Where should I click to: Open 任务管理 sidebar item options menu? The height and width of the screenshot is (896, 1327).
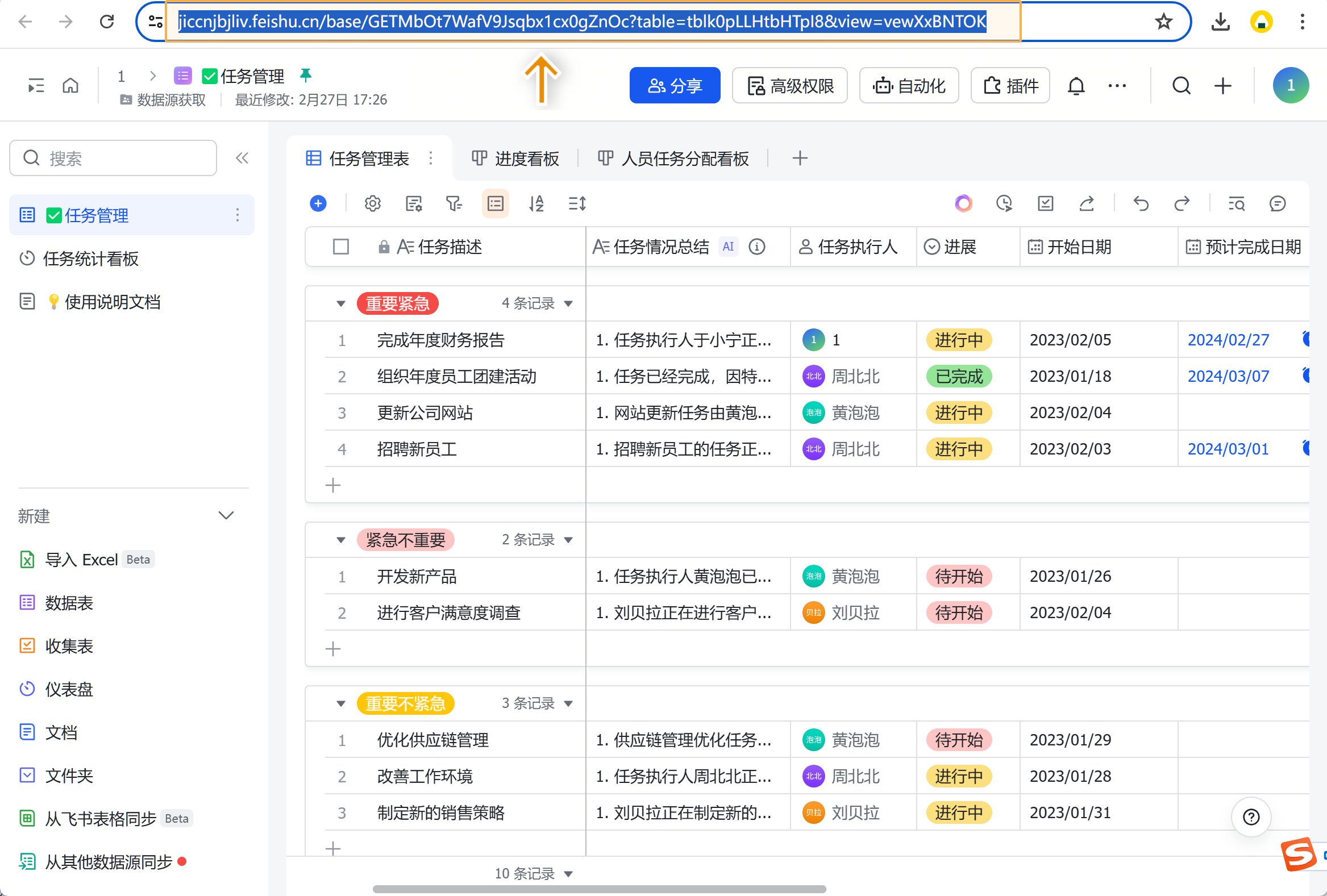(x=238, y=215)
